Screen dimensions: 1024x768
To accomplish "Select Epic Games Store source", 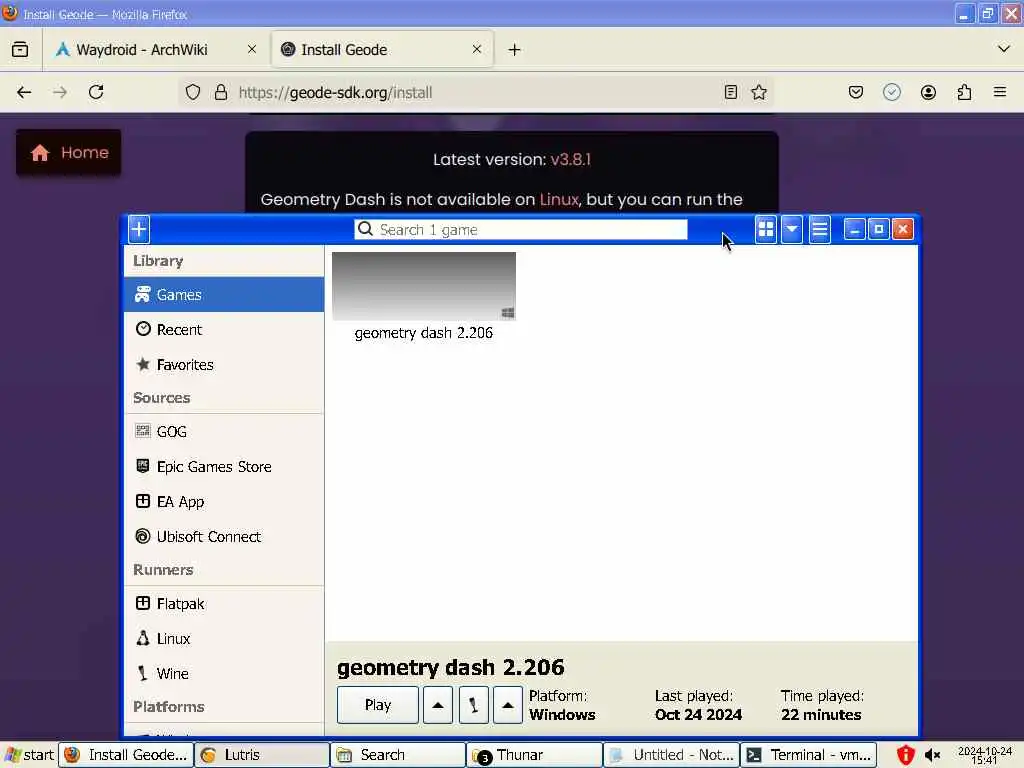I will point(224,466).
